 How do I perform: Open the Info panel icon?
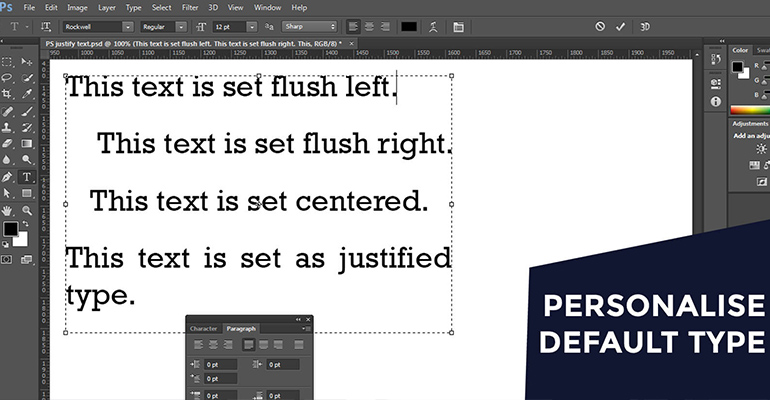point(715,102)
